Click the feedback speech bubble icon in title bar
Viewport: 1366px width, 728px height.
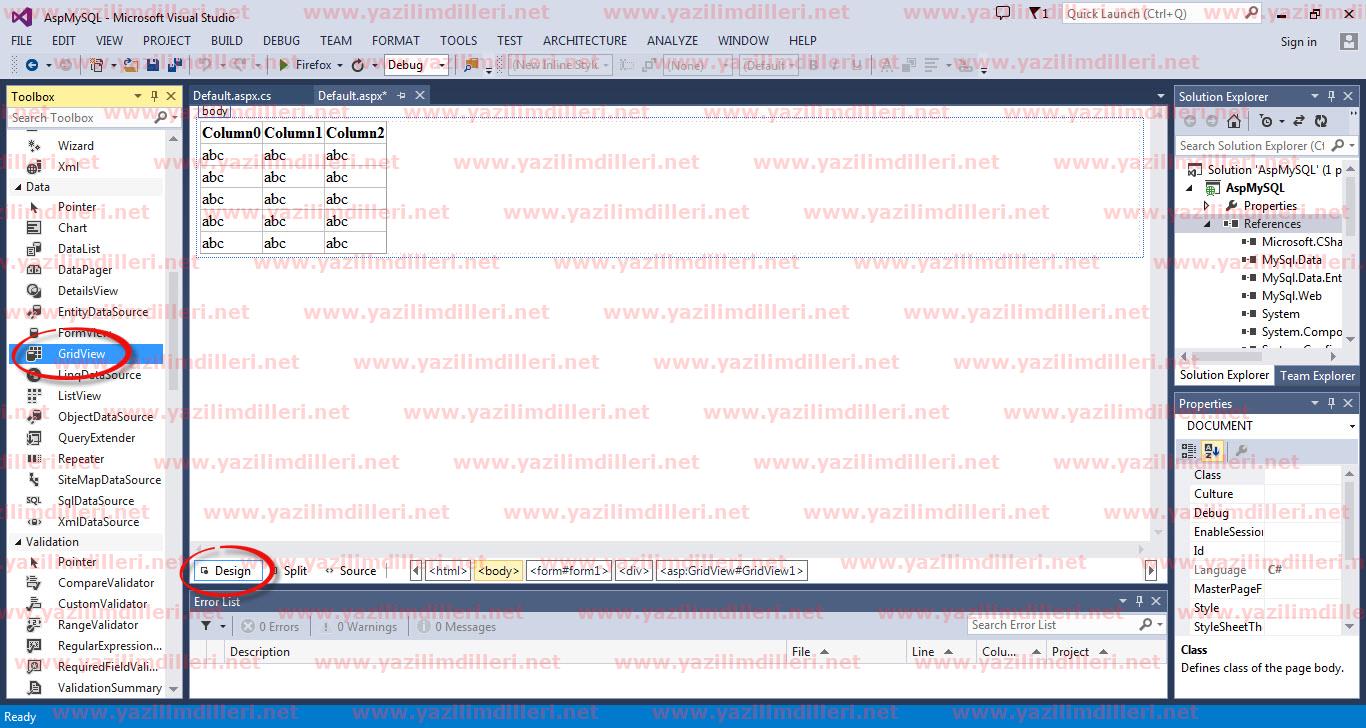[1003, 13]
